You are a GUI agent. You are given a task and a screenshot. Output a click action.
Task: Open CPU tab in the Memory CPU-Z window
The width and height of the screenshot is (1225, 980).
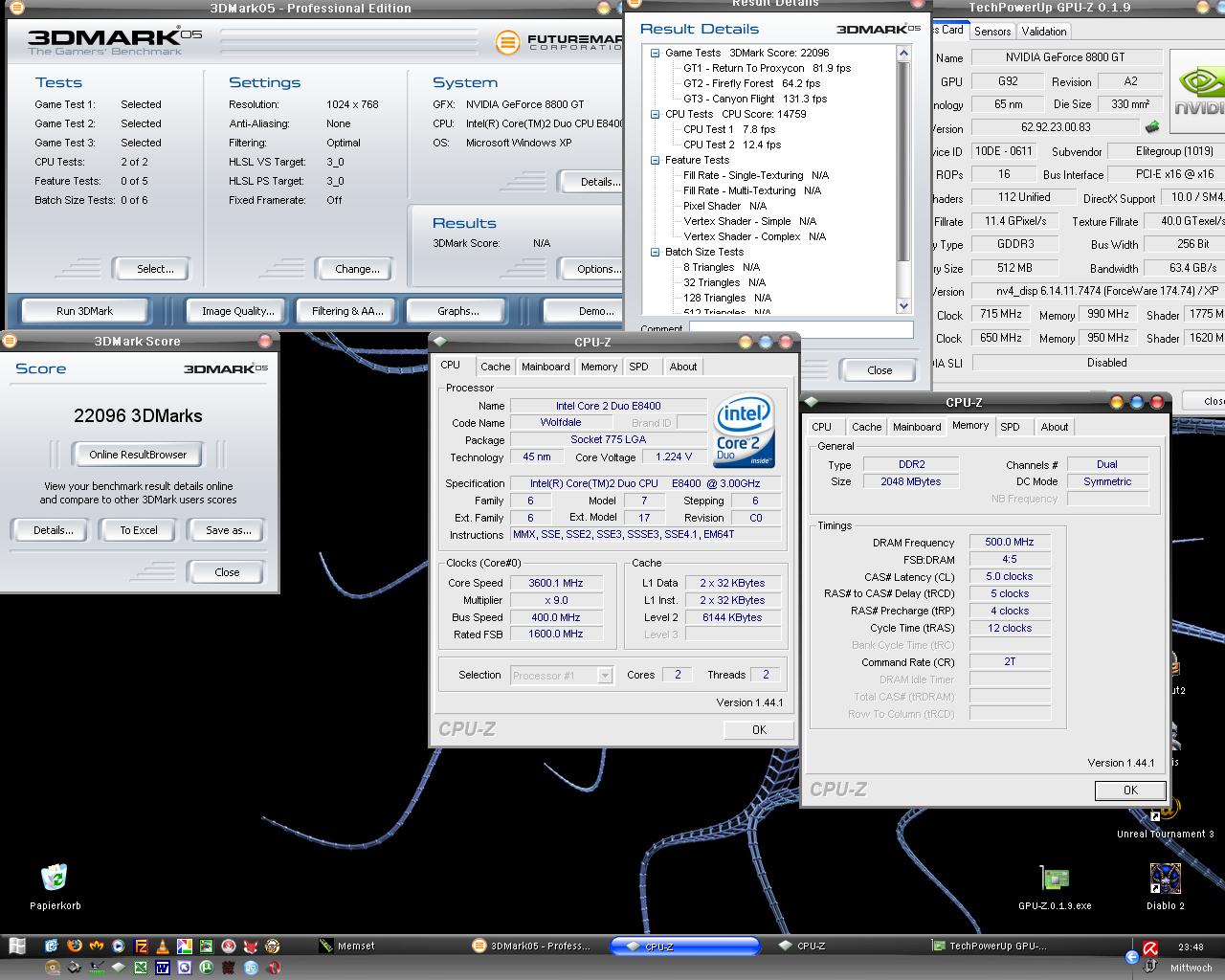821,427
